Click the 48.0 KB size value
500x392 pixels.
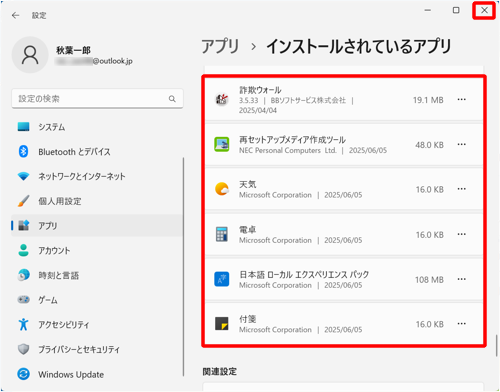coord(429,145)
